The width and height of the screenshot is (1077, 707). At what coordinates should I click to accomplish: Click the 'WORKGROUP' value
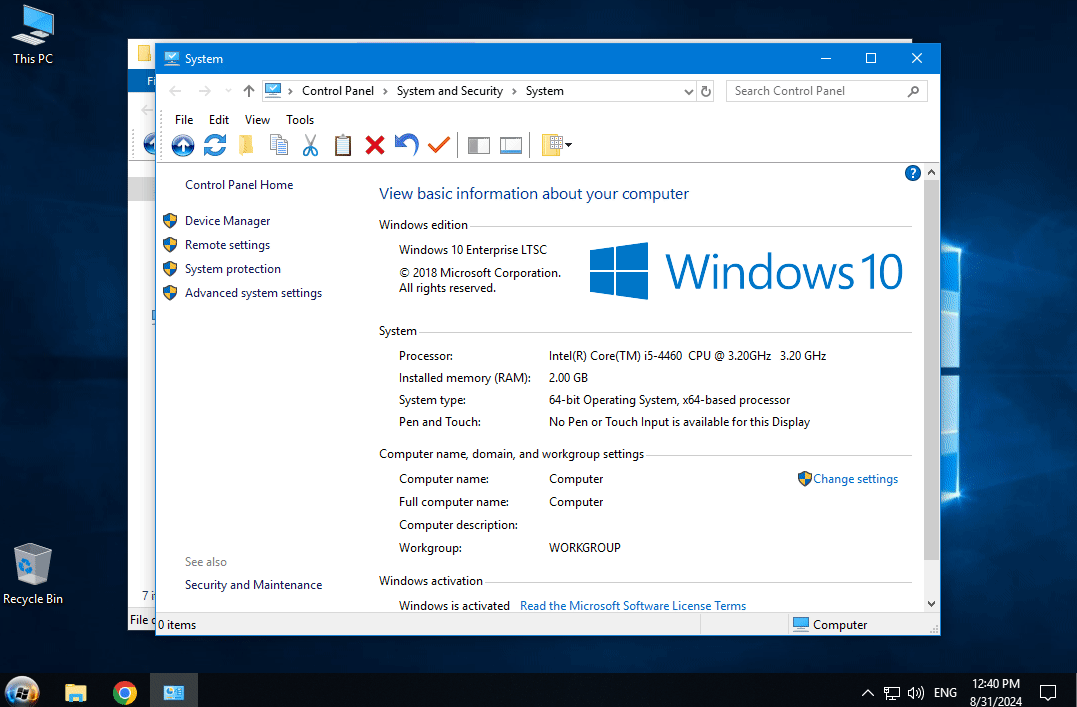coord(585,548)
